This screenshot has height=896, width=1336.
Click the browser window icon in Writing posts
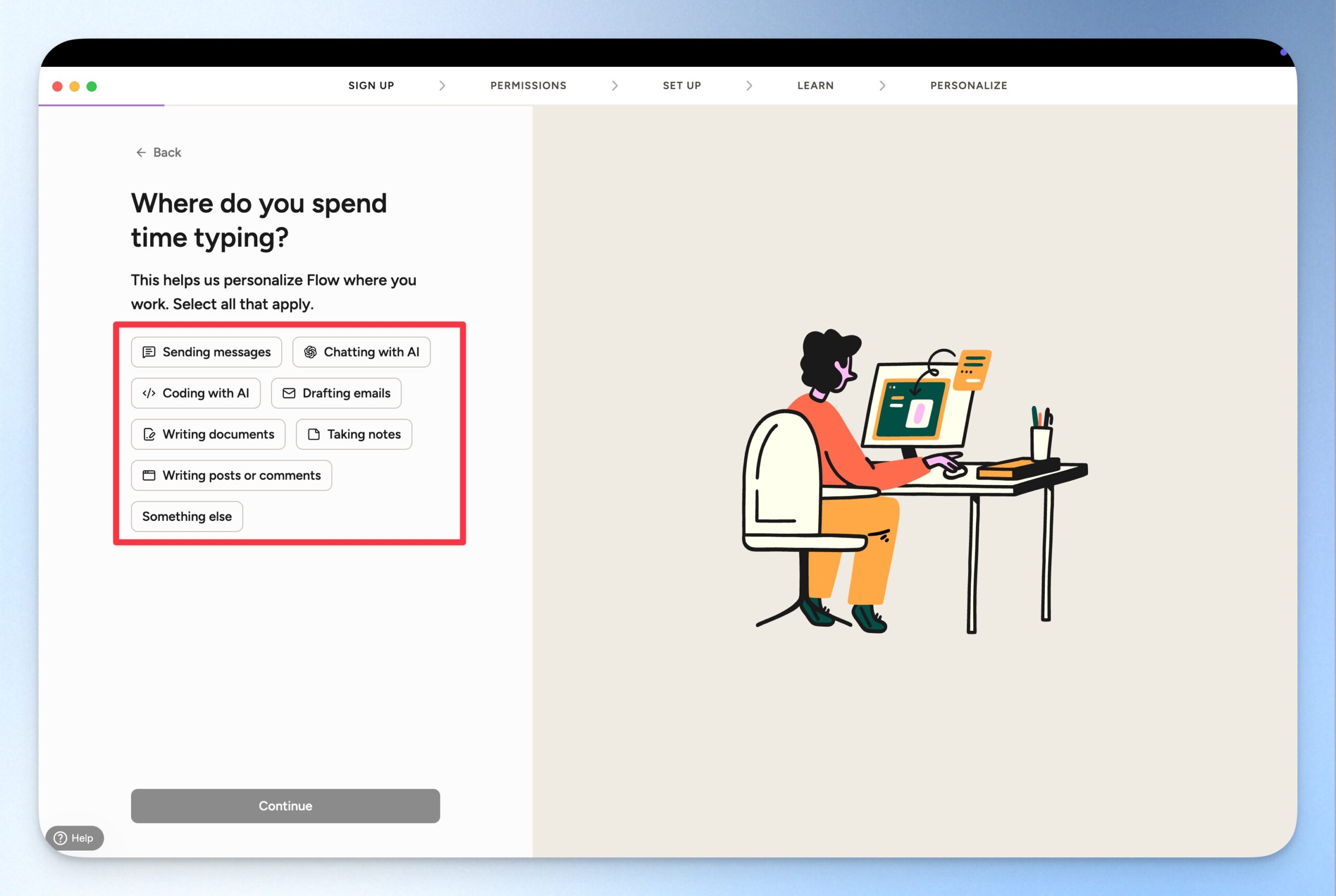click(x=149, y=475)
